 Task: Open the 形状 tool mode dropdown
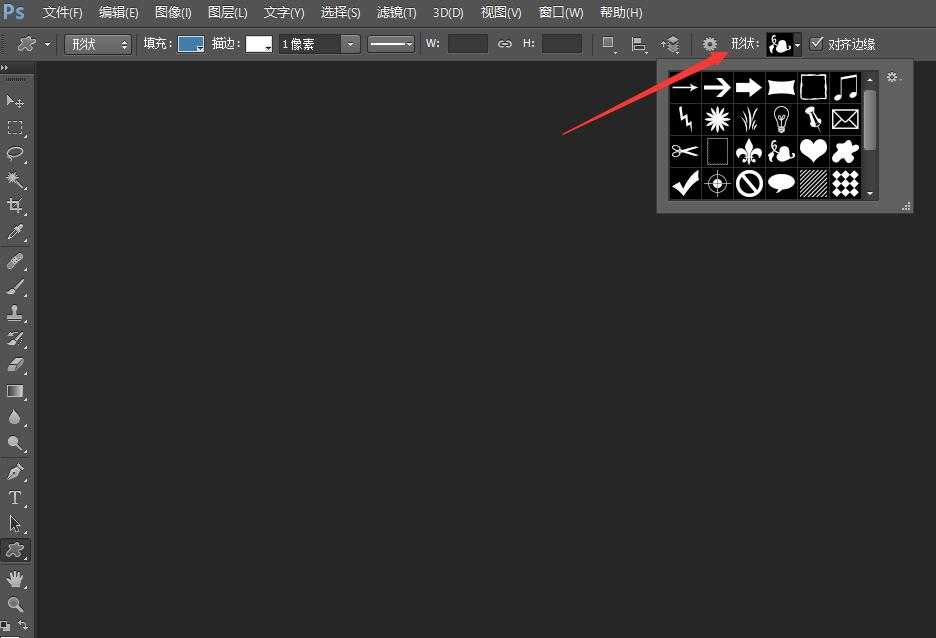point(98,44)
